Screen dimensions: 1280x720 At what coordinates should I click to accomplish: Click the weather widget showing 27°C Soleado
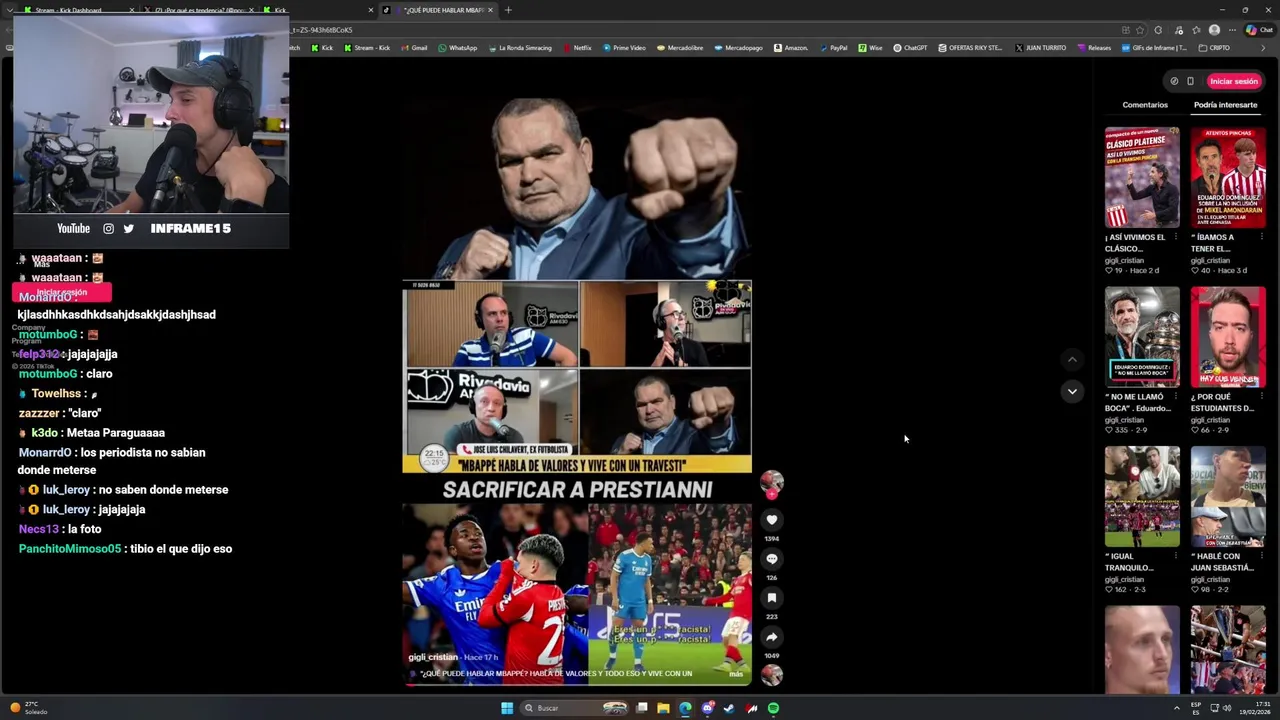(30, 708)
